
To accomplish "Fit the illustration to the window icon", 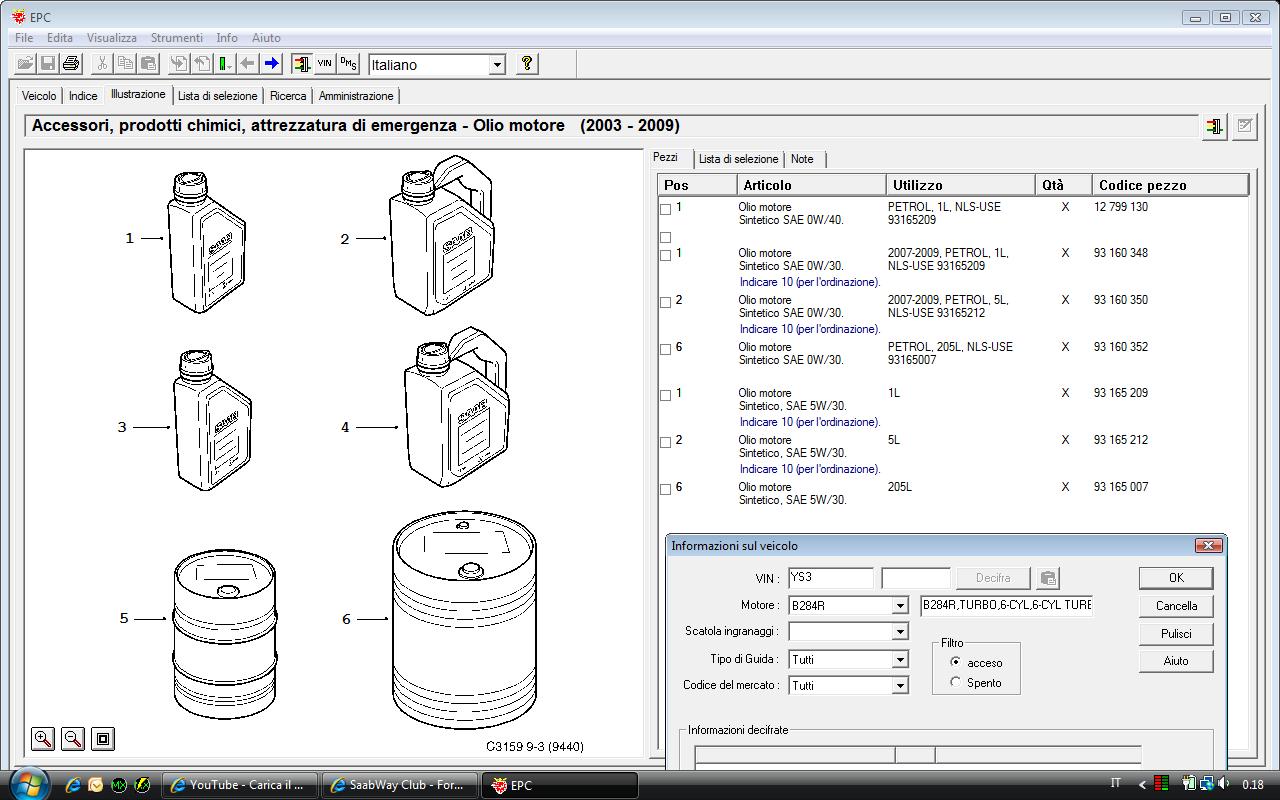I will click(103, 739).
